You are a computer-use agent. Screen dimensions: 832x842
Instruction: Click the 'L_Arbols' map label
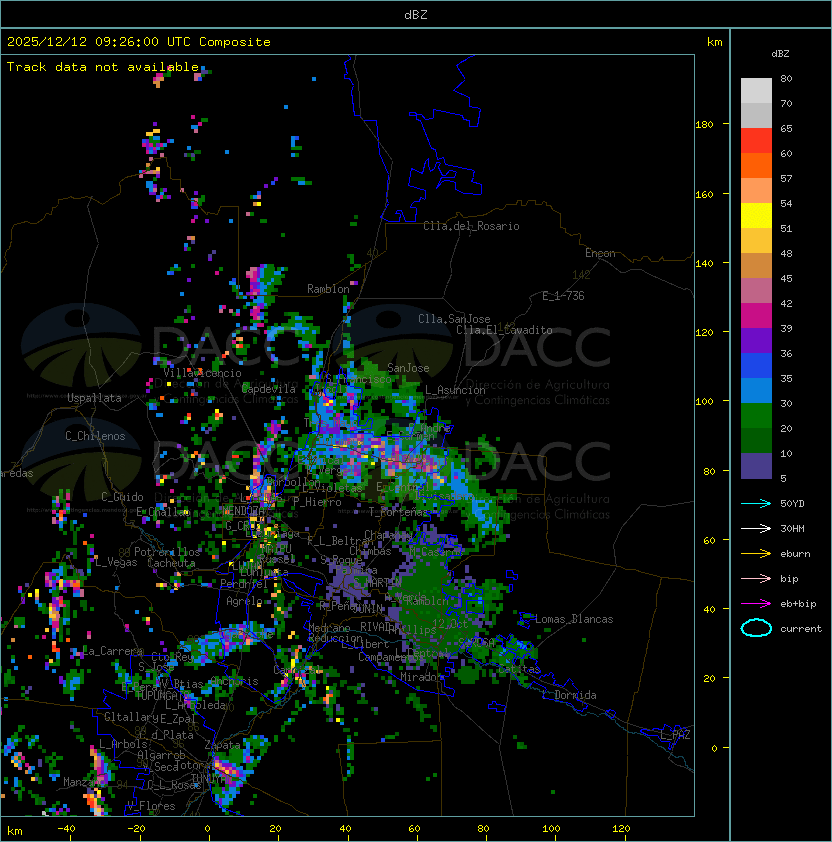123,744
